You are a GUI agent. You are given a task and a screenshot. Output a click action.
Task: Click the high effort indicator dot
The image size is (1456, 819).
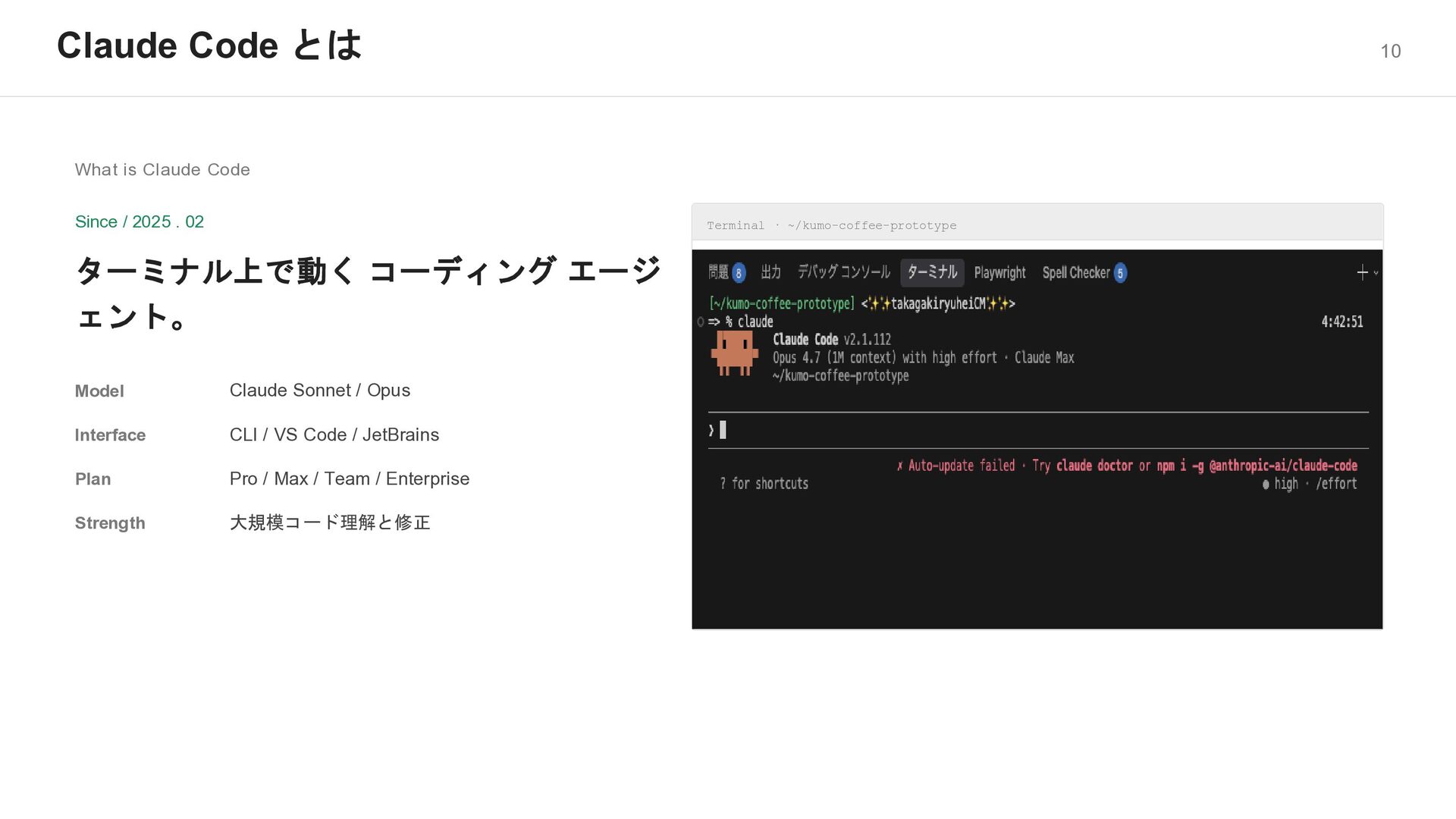(x=1266, y=485)
